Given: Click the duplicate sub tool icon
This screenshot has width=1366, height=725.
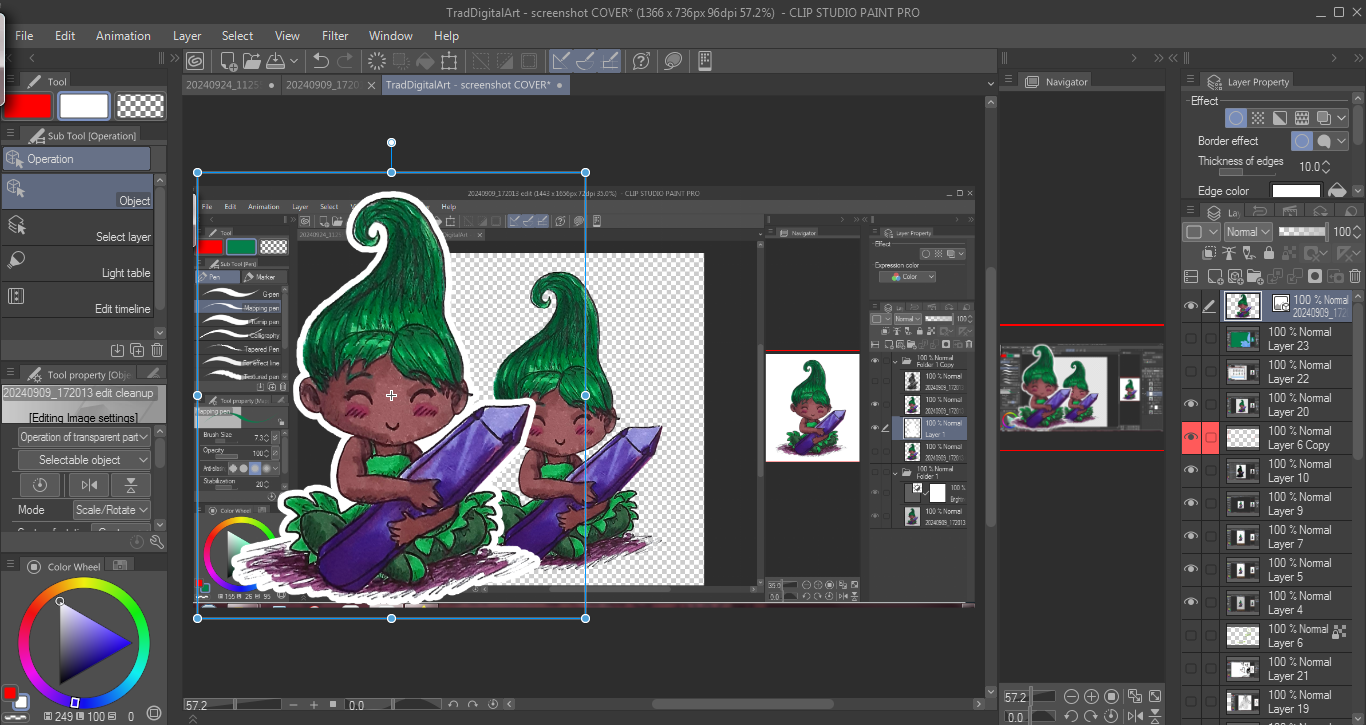Looking at the screenshot, I should click(x=137, y=350).
